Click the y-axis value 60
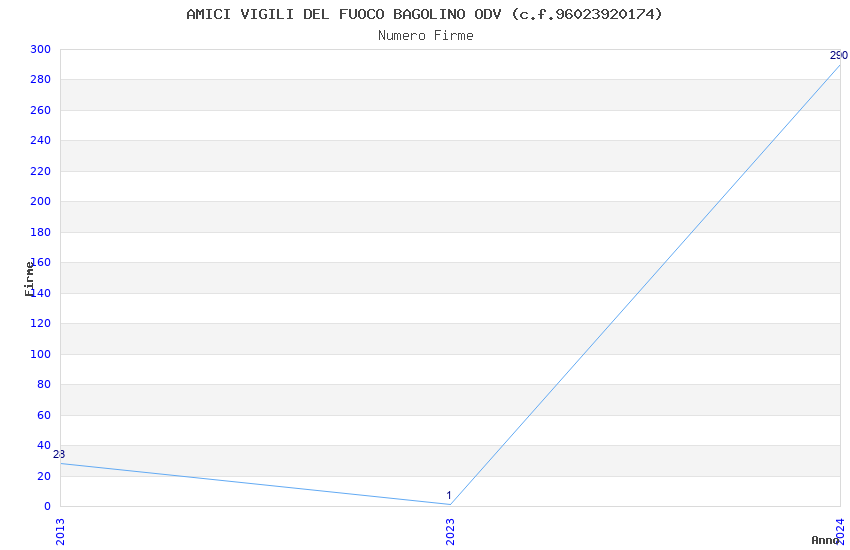850x550 pixels. (x=44, y=415)
